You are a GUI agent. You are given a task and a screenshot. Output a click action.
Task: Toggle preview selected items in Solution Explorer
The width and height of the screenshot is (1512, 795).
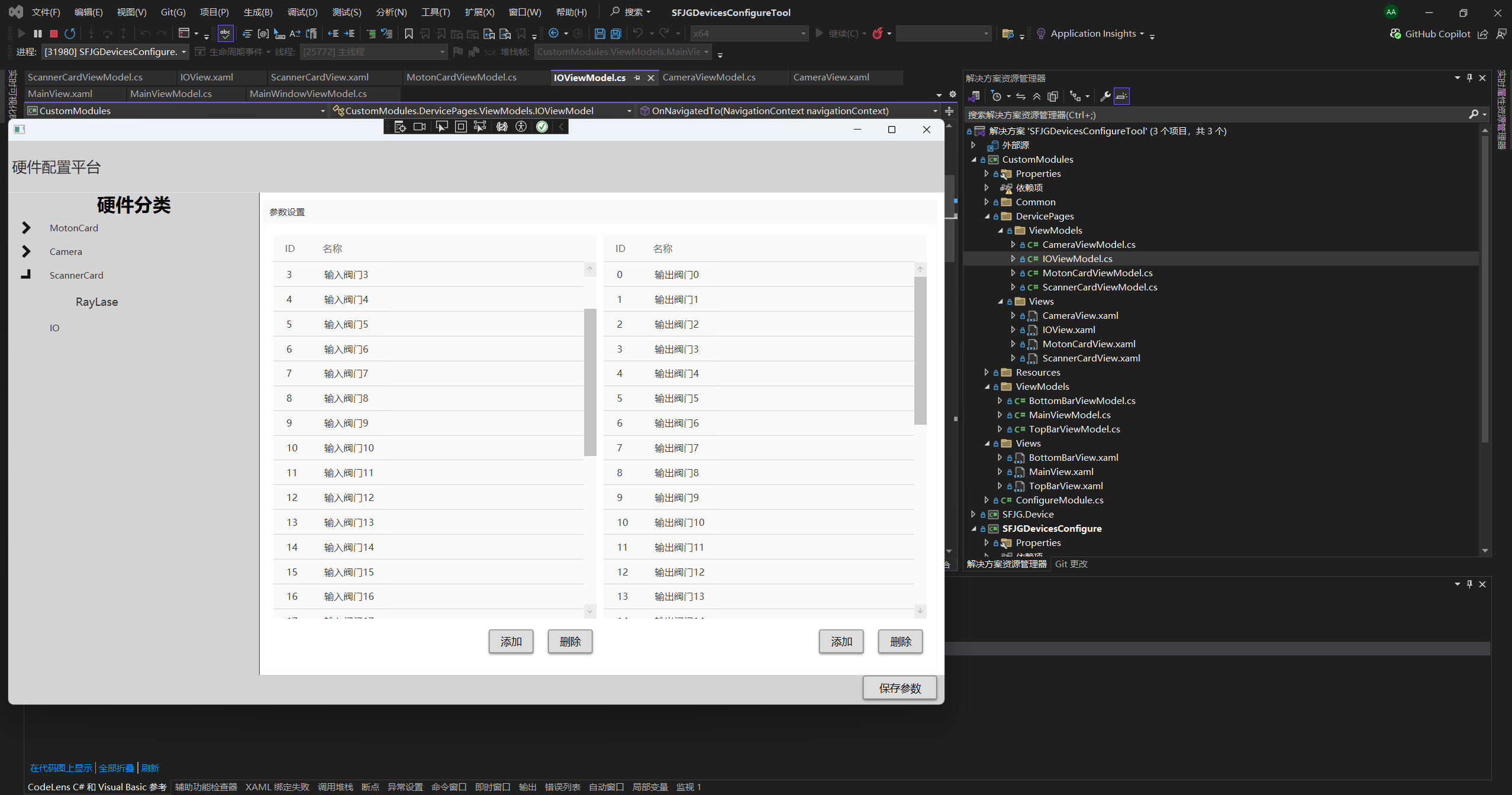pos(1121,96)
